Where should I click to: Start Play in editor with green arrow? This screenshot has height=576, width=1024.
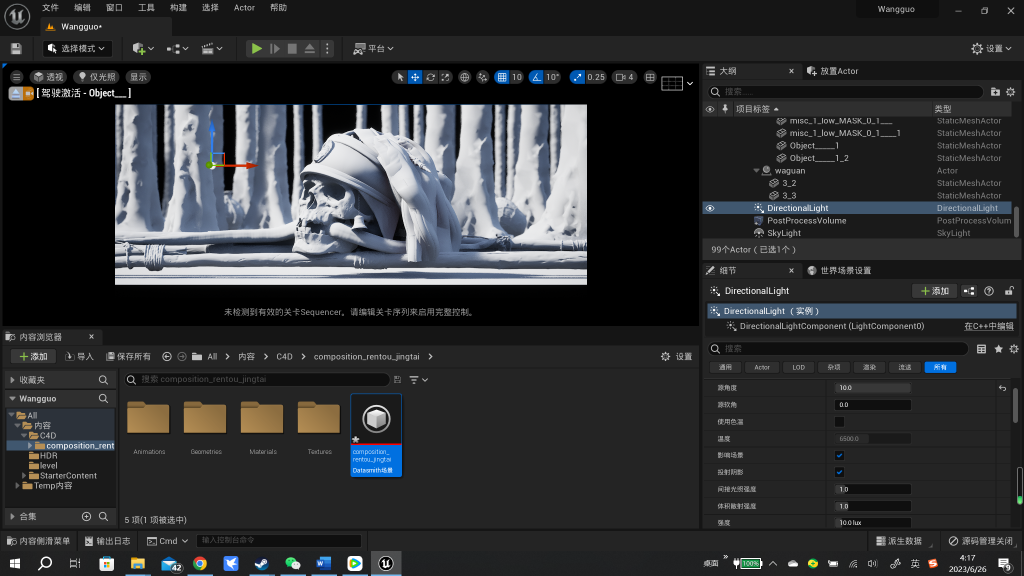click(x=257, y=49)
